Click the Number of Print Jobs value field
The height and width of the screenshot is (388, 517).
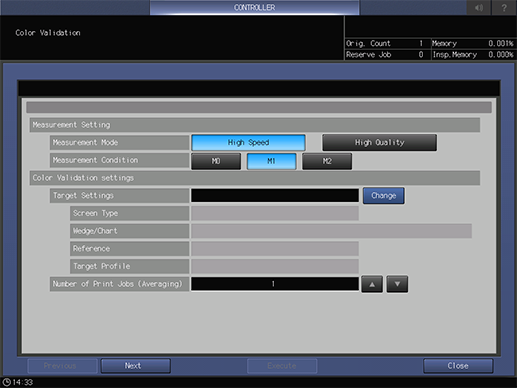(x=275, y=284)
